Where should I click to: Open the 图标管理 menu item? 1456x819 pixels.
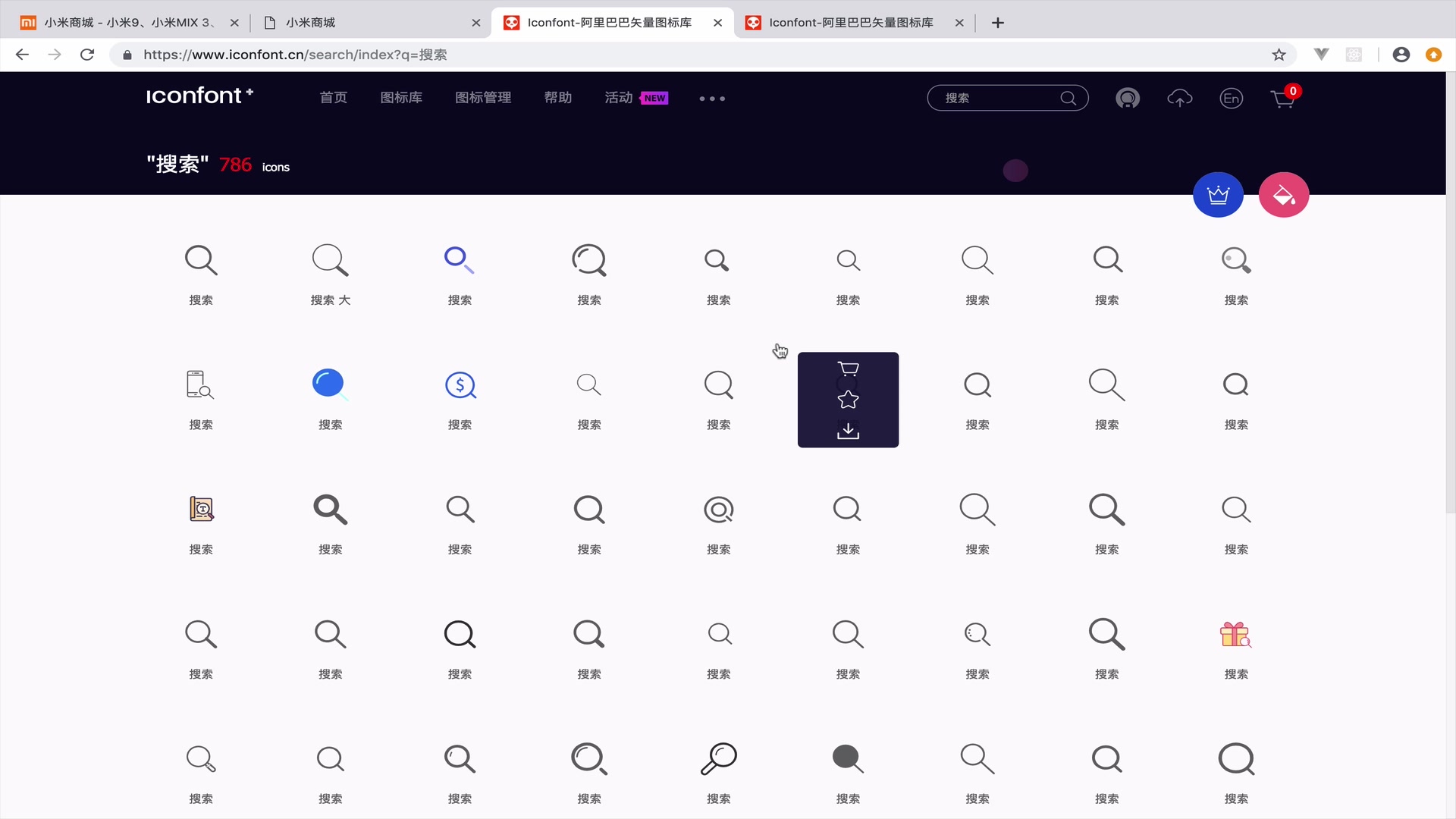click(483, 98)
